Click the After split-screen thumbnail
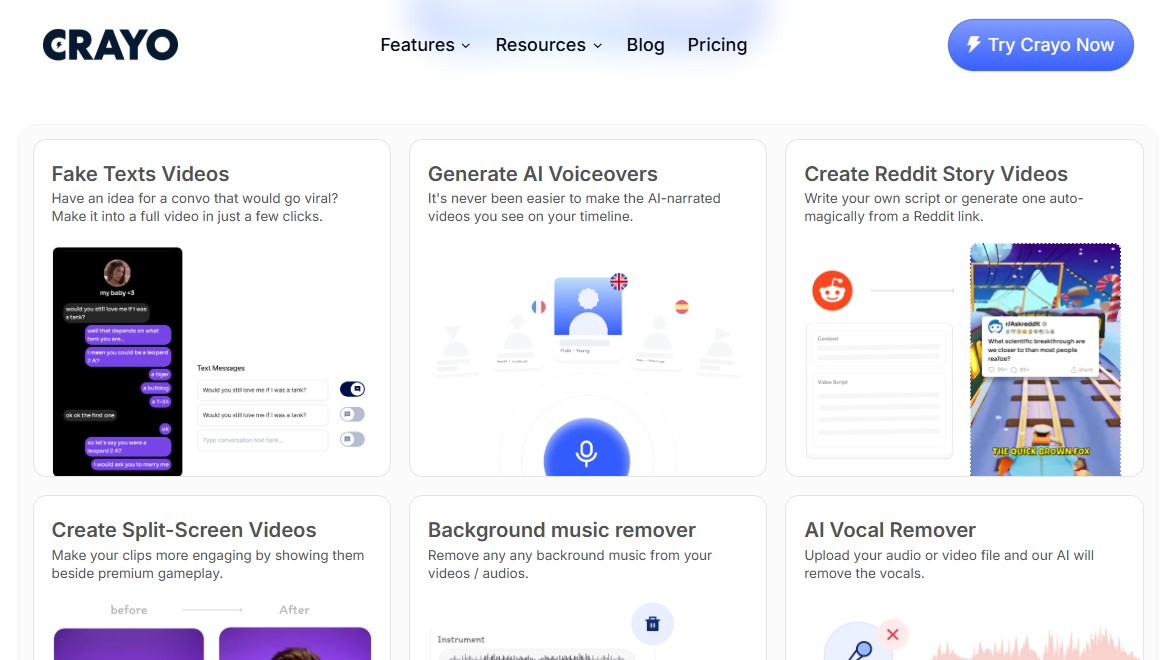1168x660 pixels. click(x=295, y=644)
